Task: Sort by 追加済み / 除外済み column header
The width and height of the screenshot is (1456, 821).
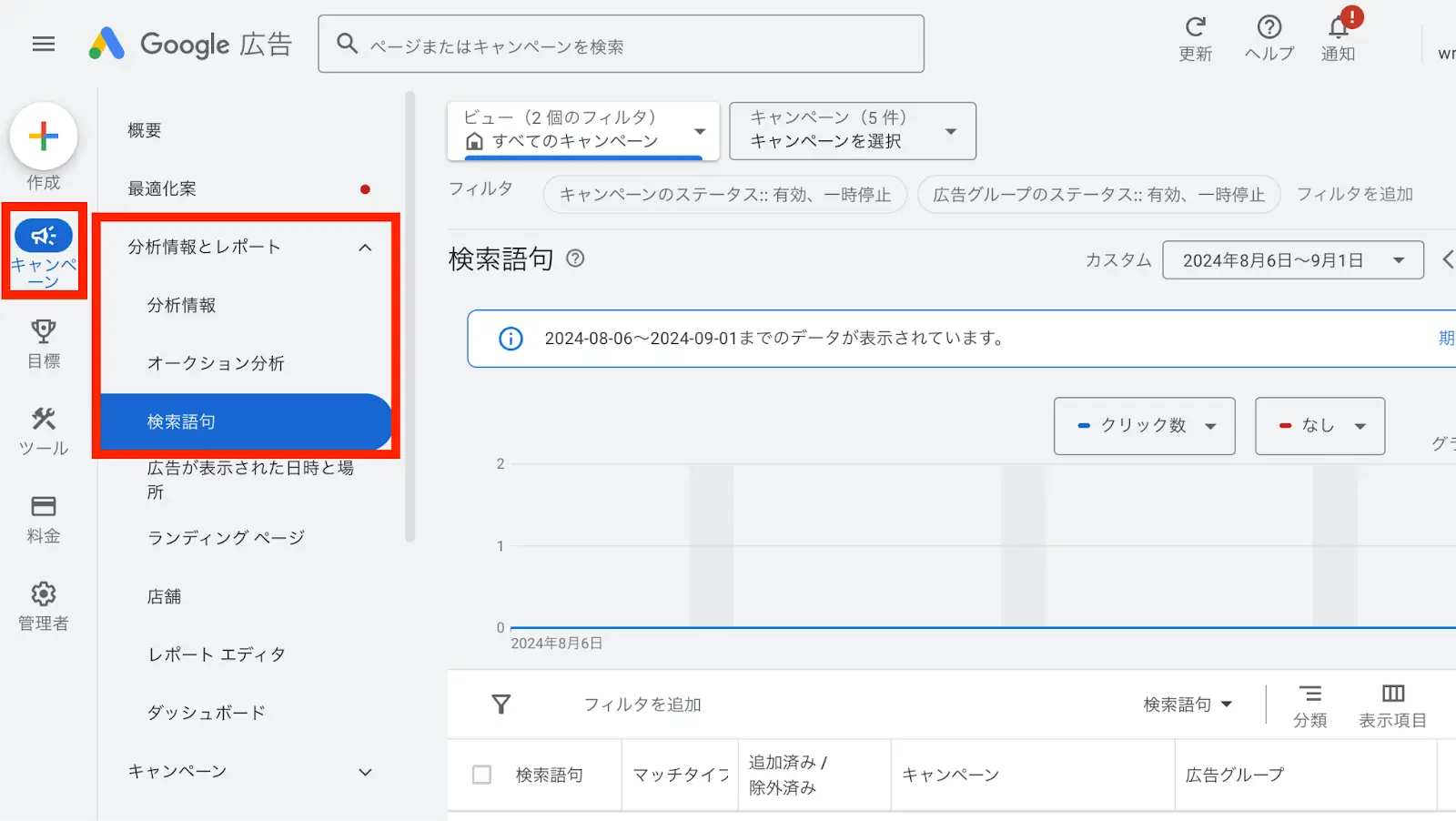Action: point(788,775)
